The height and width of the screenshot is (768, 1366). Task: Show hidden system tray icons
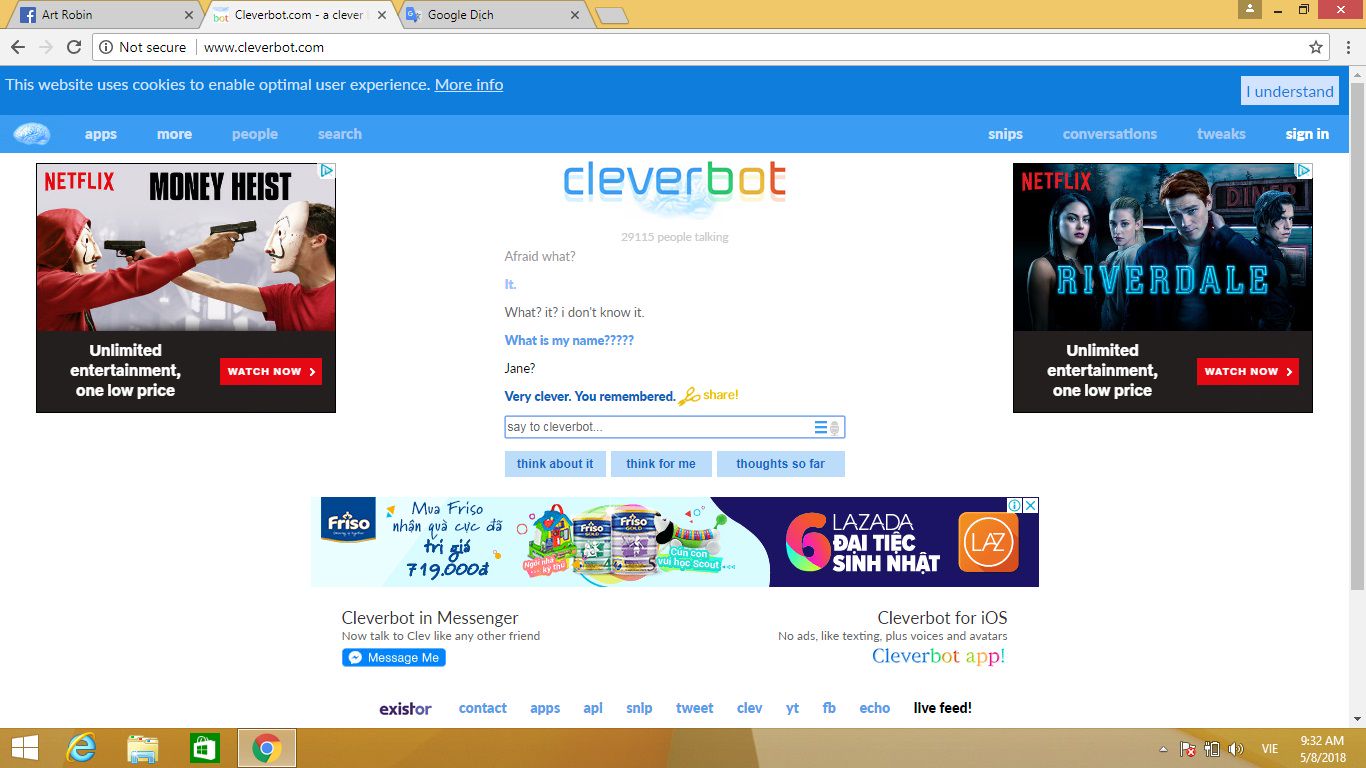coord(1163,749)
